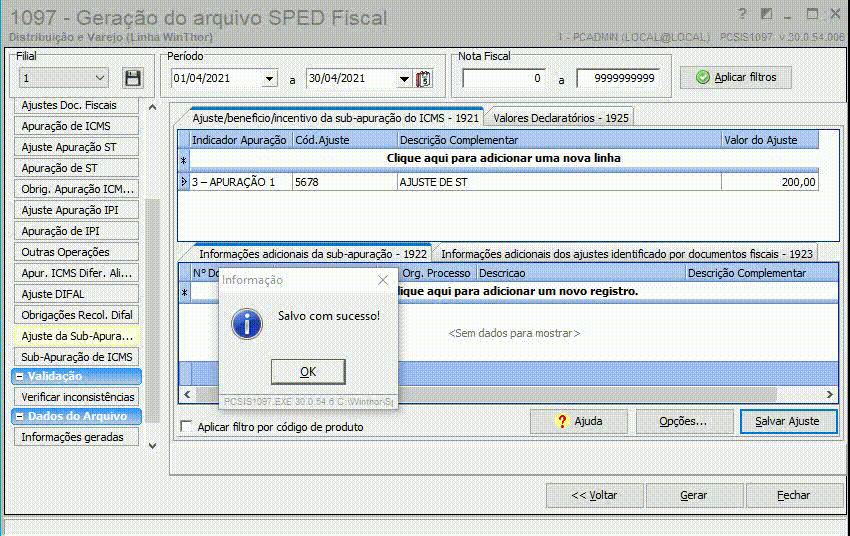Open Informações geradas sidebar item

coord(76,437)
